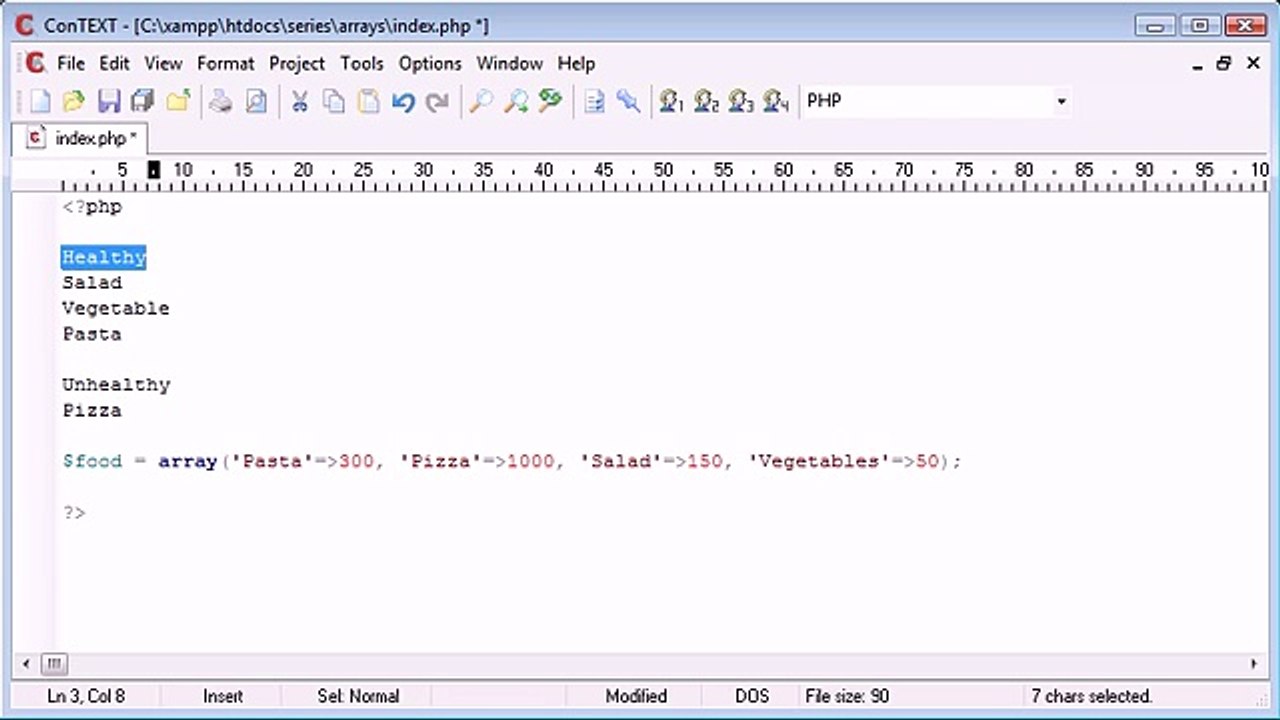The width and height of the screenshot is (1280, 720).
Task: Click the Modified status indicator
Action: coord(636,696)
